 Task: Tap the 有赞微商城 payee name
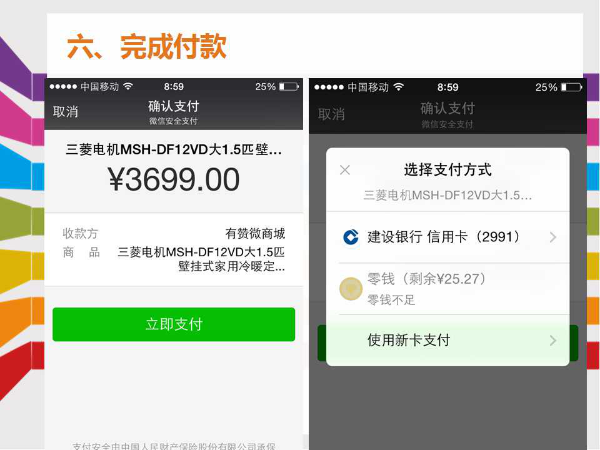coord(255,233)
